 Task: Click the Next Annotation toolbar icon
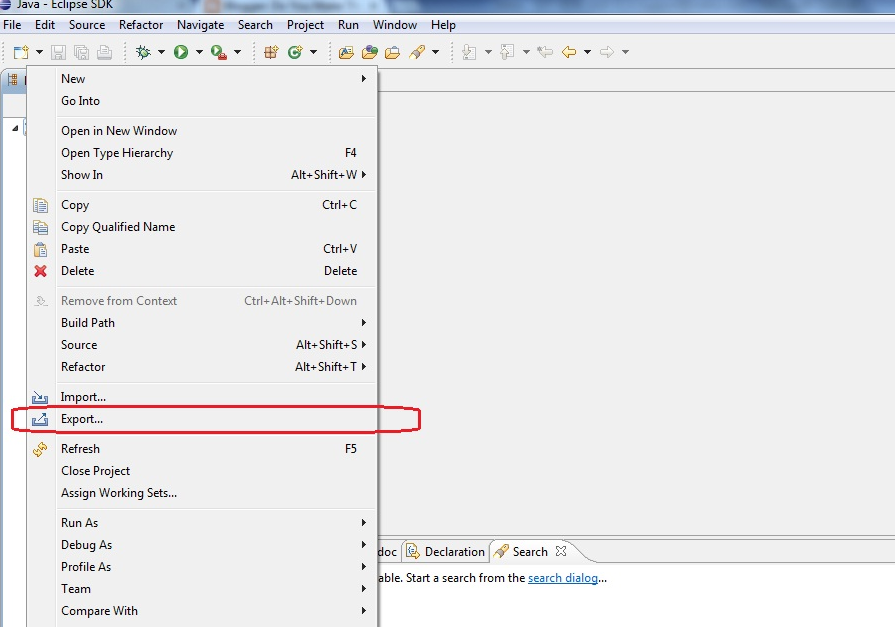469,52
